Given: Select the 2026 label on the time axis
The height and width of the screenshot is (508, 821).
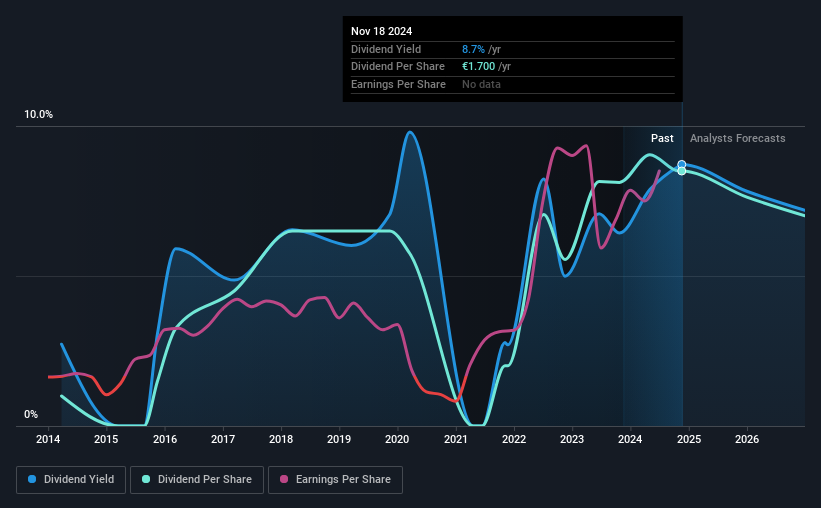Looking at the screenshot, I should (x=747, y=439).
